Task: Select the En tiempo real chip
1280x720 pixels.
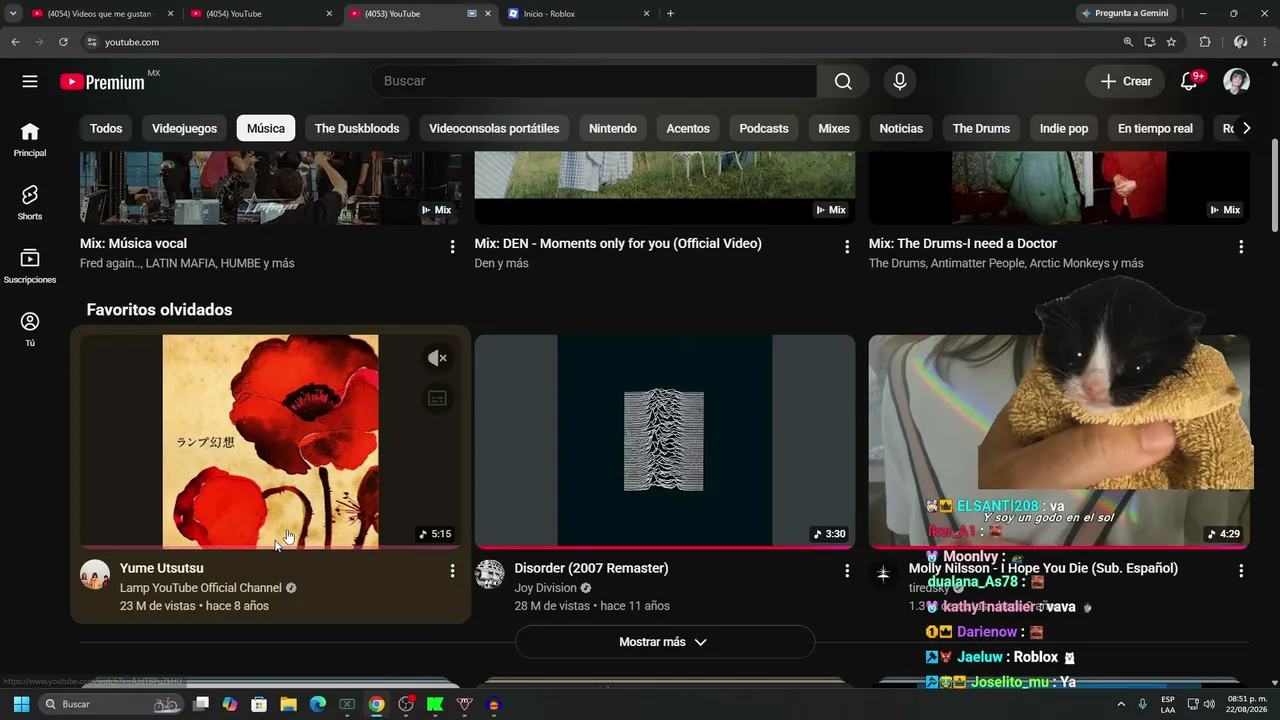Action: 1155,128
